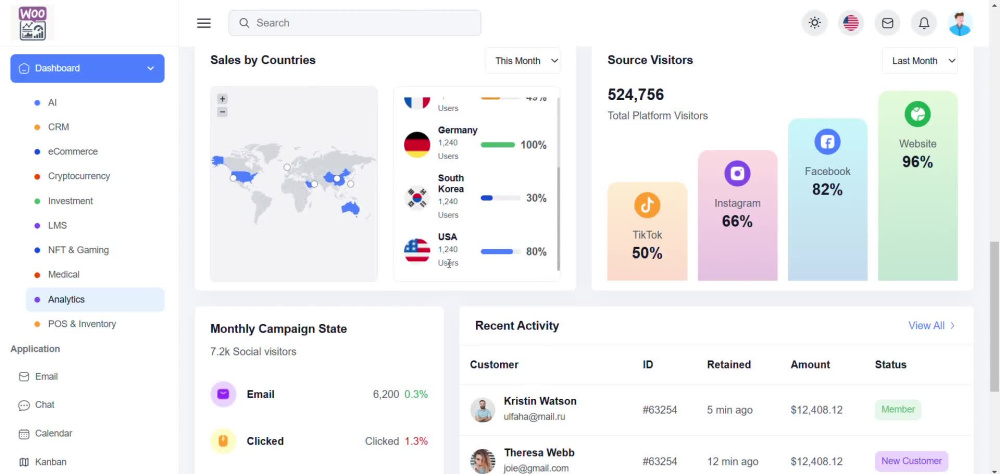This screenshot has width=1000, height=474.
Task: Click Theresa Webb's avatar
Action: (483, 461)
